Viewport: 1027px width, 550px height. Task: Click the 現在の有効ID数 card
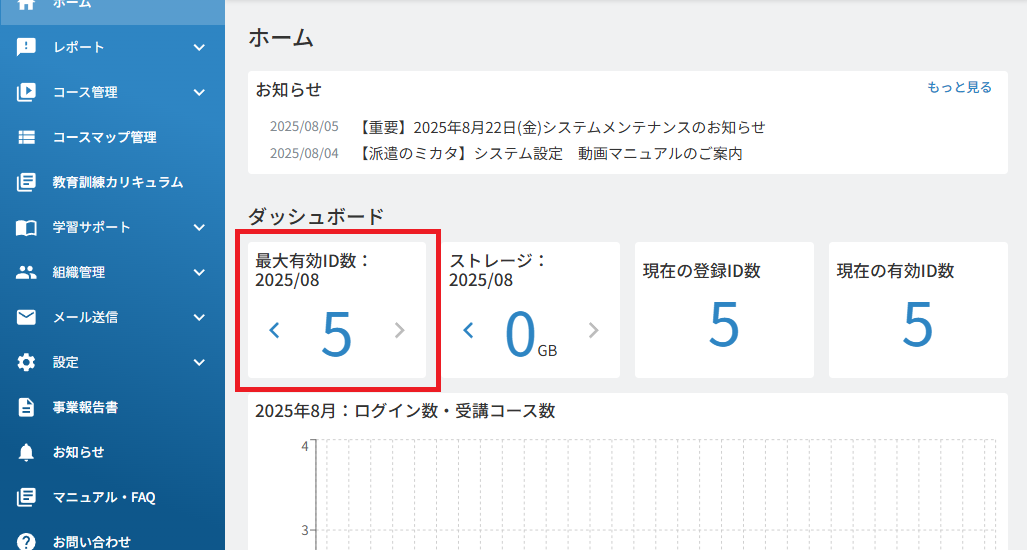coord(918,310)
